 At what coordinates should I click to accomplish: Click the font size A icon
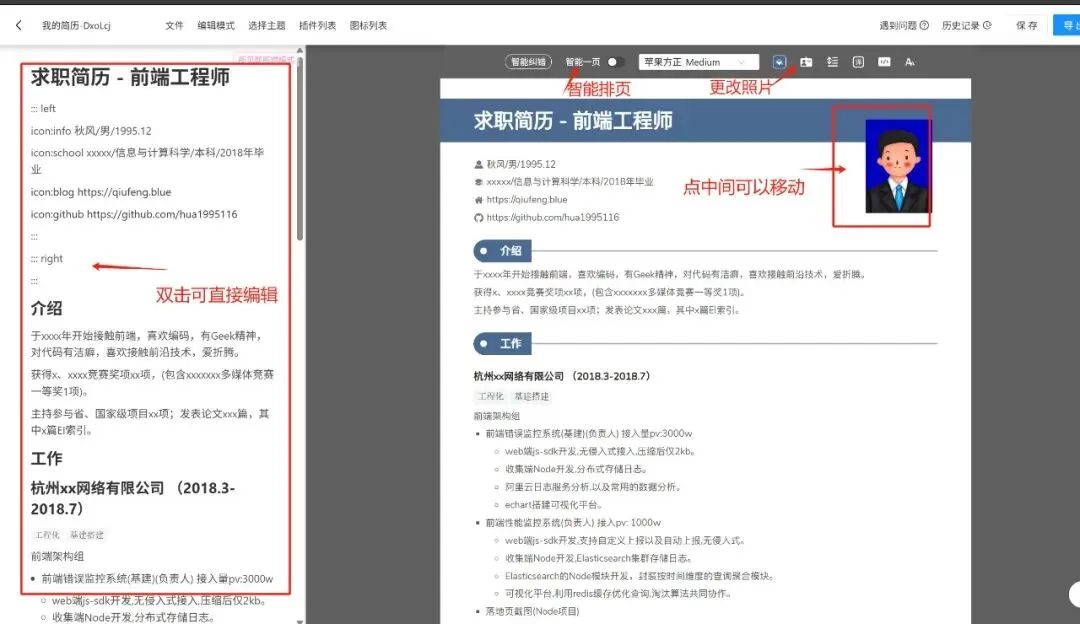point(910,62)
